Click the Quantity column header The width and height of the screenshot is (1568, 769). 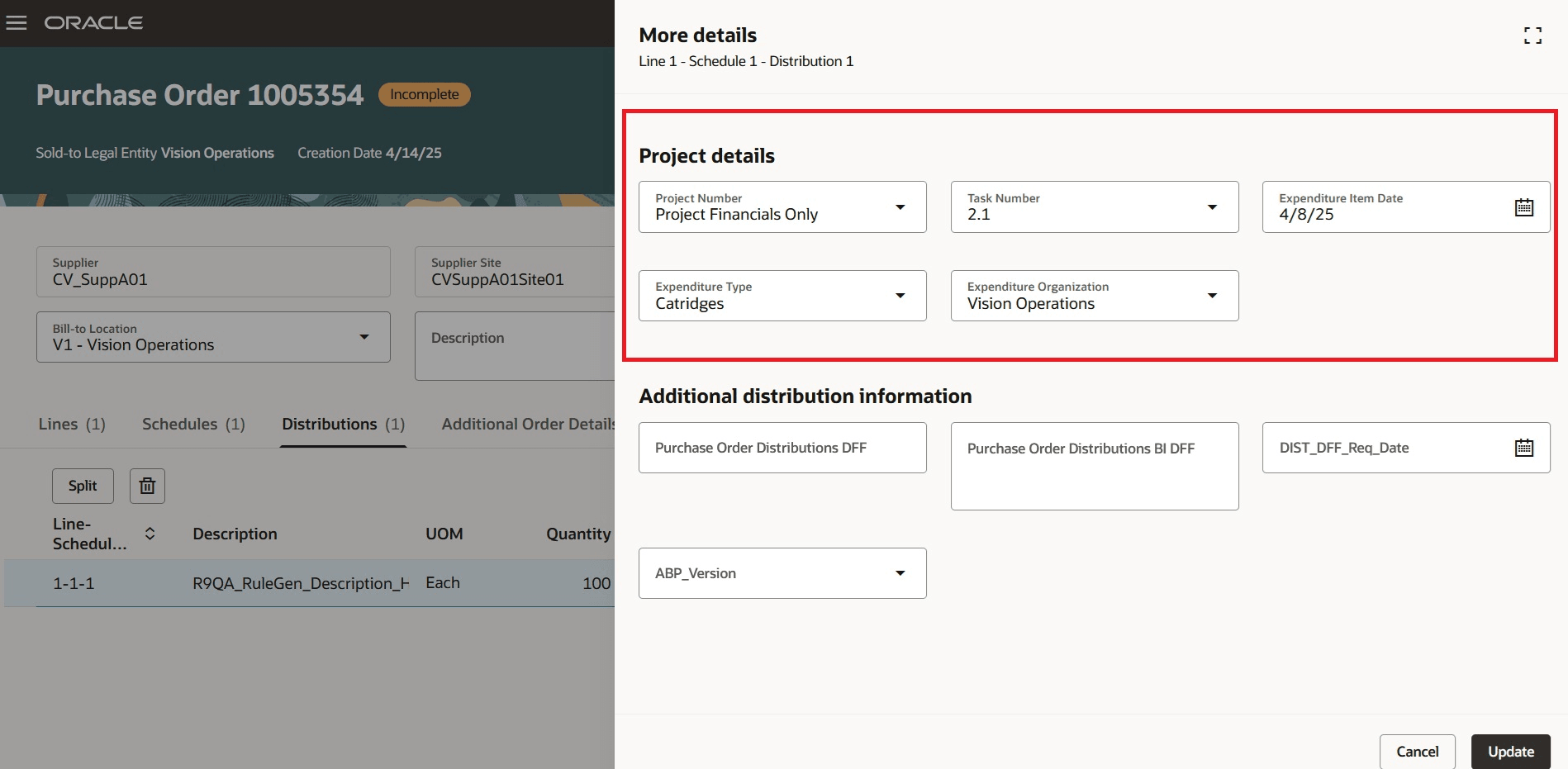point(578,534)
